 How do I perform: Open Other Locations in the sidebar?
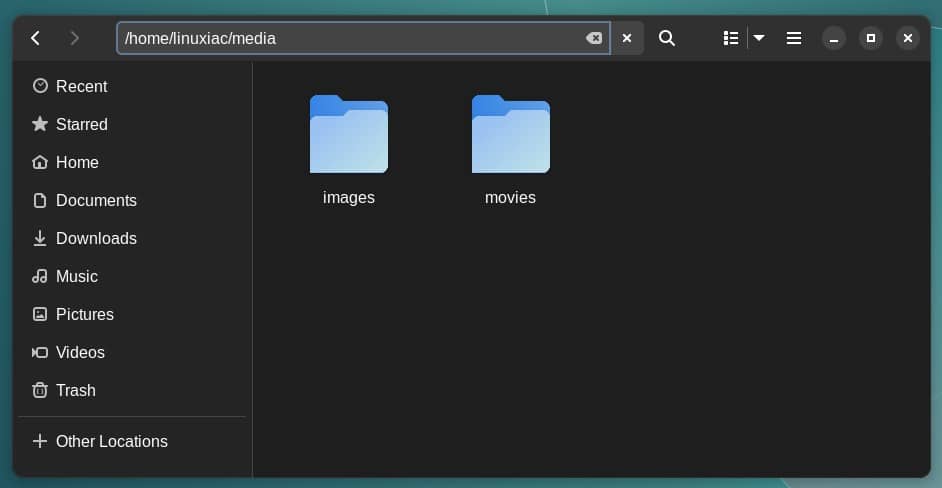click(132, 441)
